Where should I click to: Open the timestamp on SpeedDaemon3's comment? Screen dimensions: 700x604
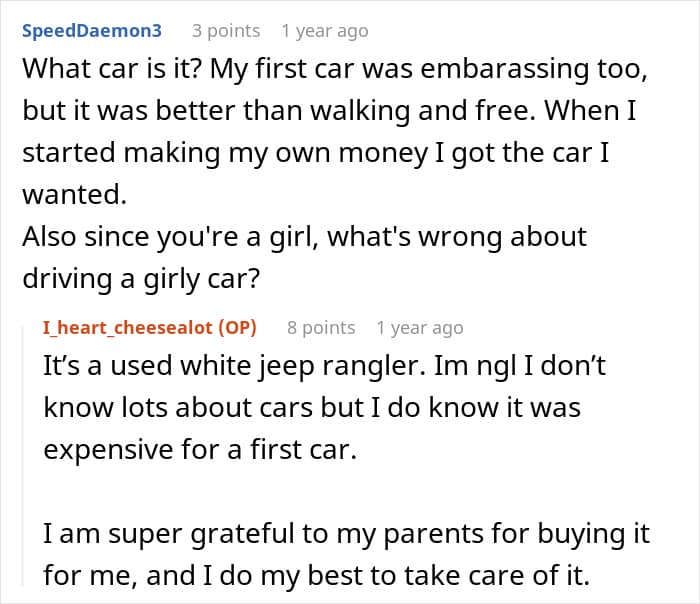pos(324,31)
